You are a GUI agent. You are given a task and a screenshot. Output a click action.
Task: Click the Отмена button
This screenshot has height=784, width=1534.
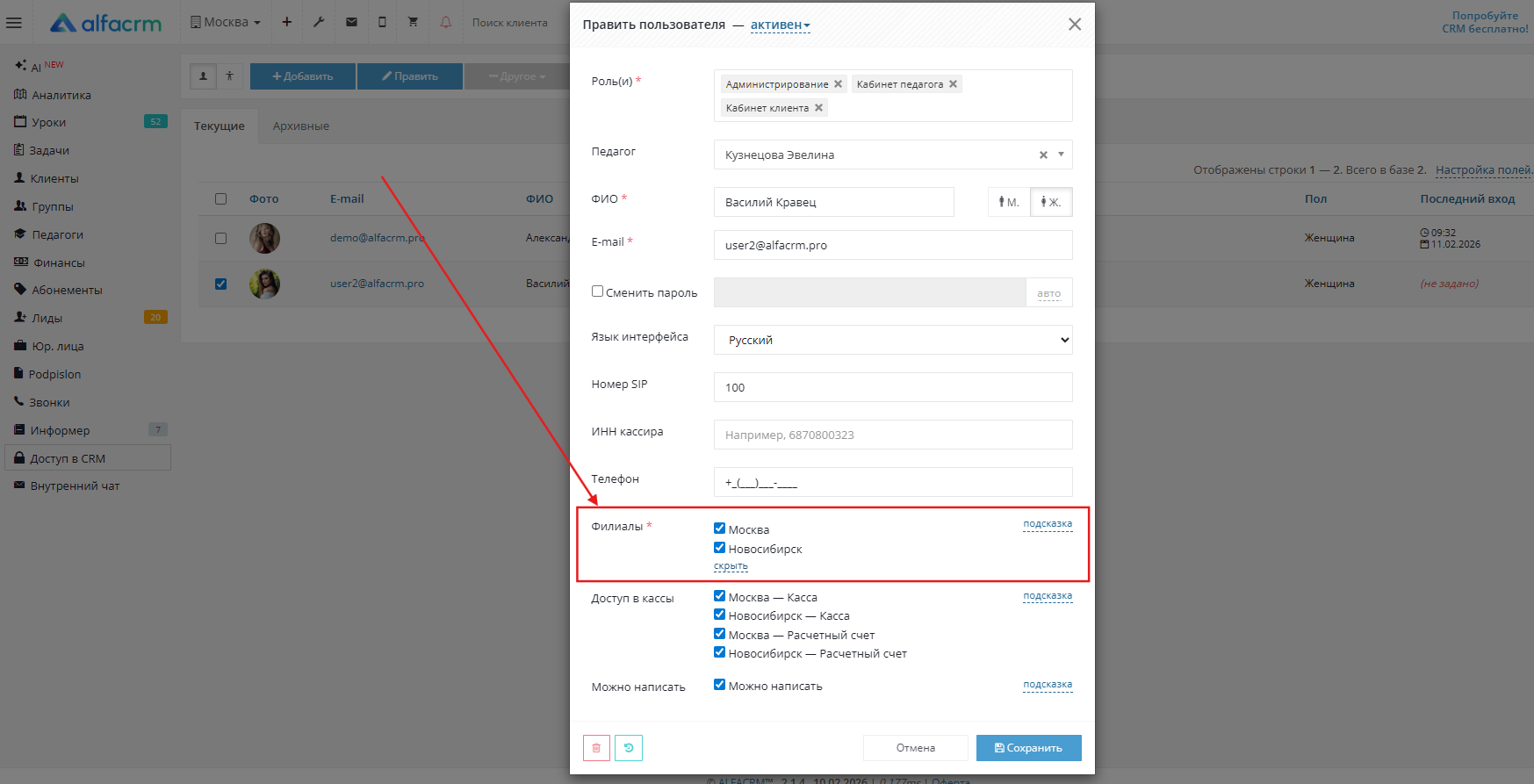point(915,748)
